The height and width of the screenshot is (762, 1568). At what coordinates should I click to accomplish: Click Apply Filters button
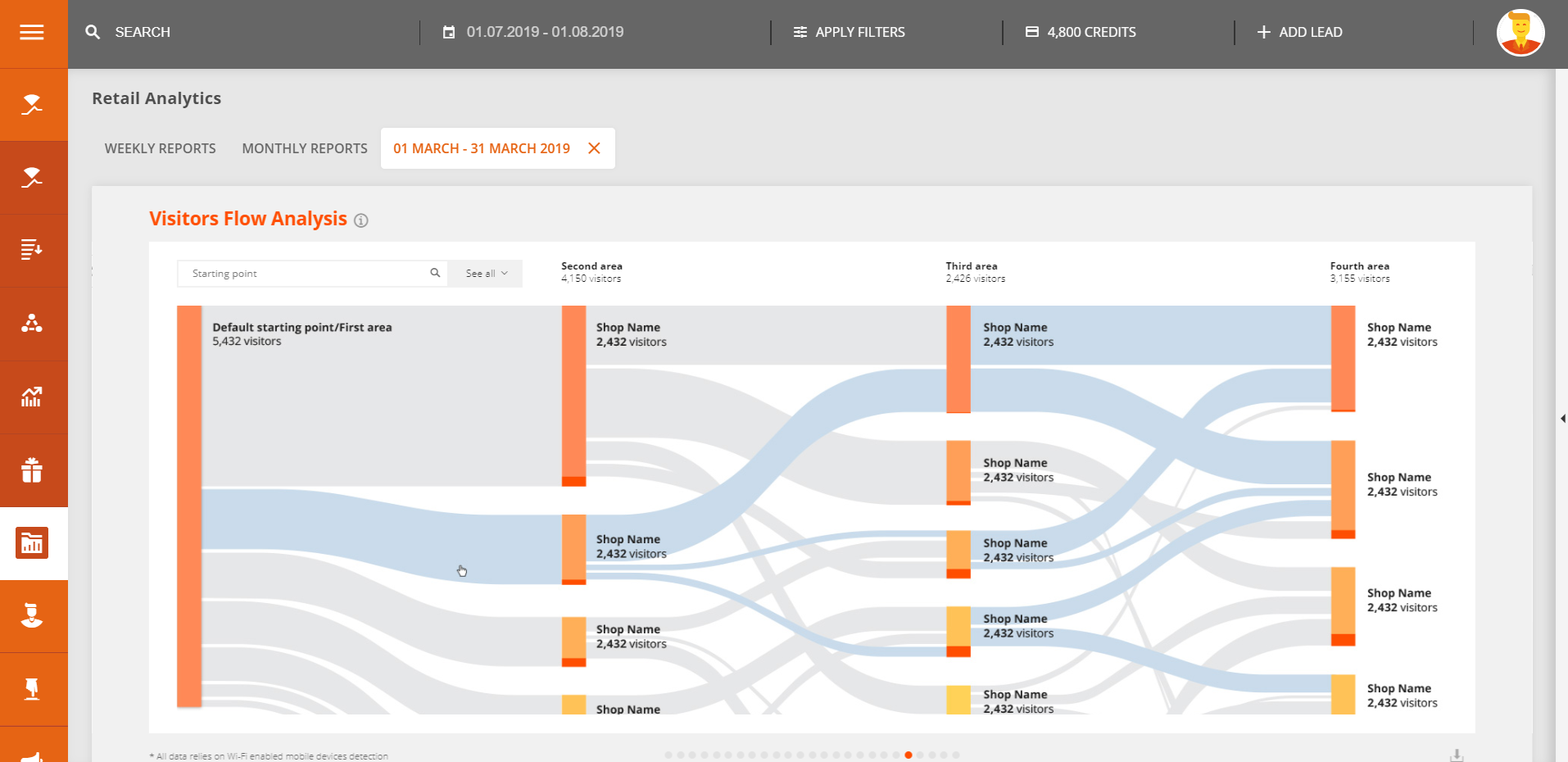click(x=850, y=33)
